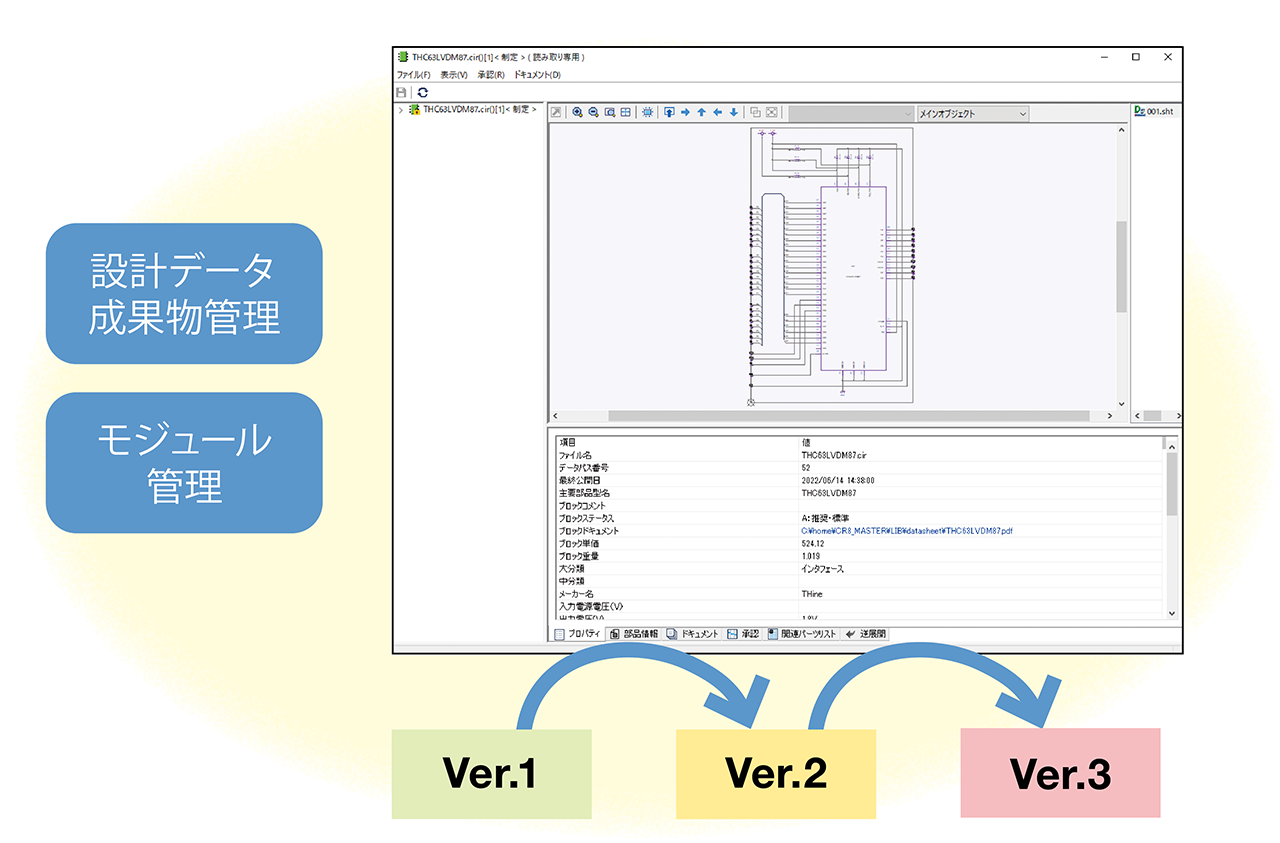1280x843 pixels.
Task: Open the メインオブジェクト dropdown
Action: click(971, 114)
